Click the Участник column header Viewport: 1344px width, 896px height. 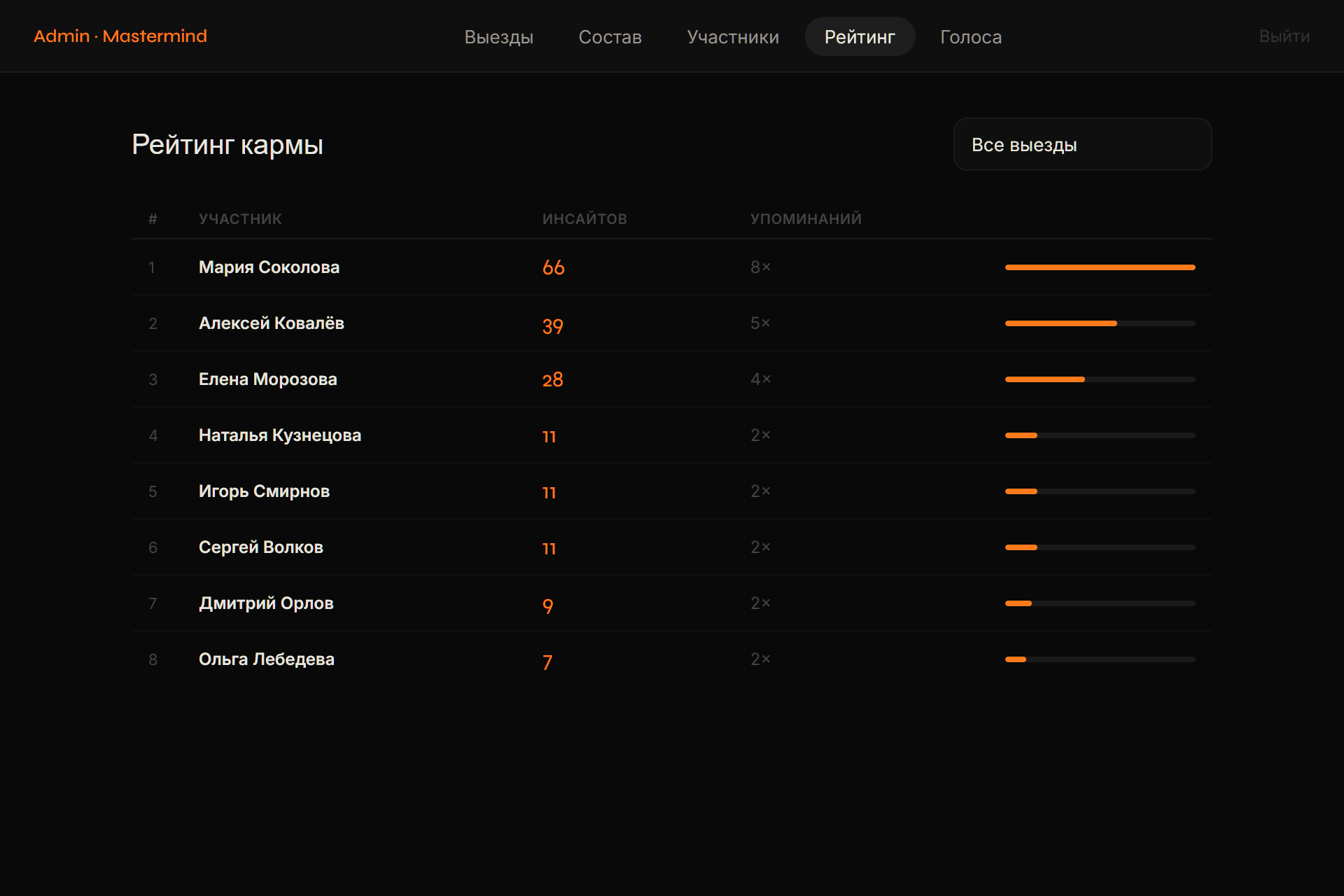[240, 219]
